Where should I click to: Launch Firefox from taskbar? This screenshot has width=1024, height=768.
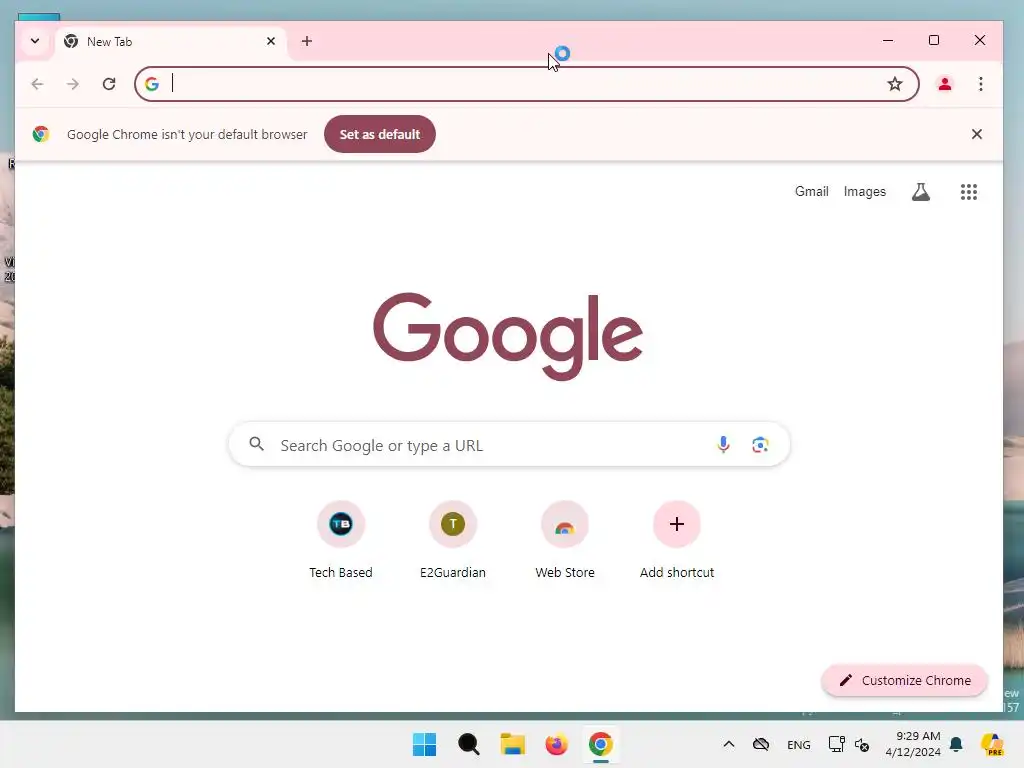tap(556, 744)
